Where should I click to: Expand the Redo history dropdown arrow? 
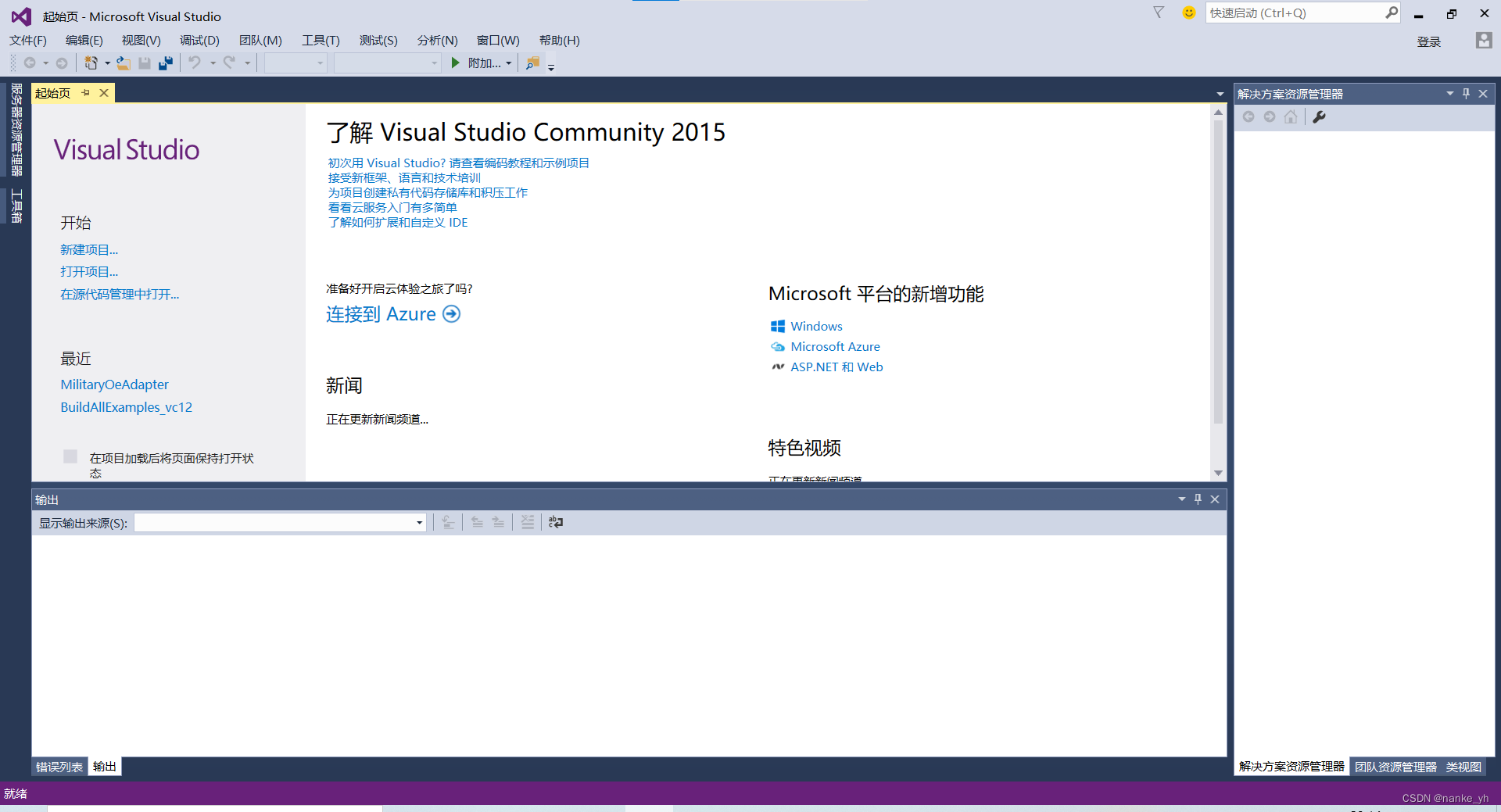247,63
